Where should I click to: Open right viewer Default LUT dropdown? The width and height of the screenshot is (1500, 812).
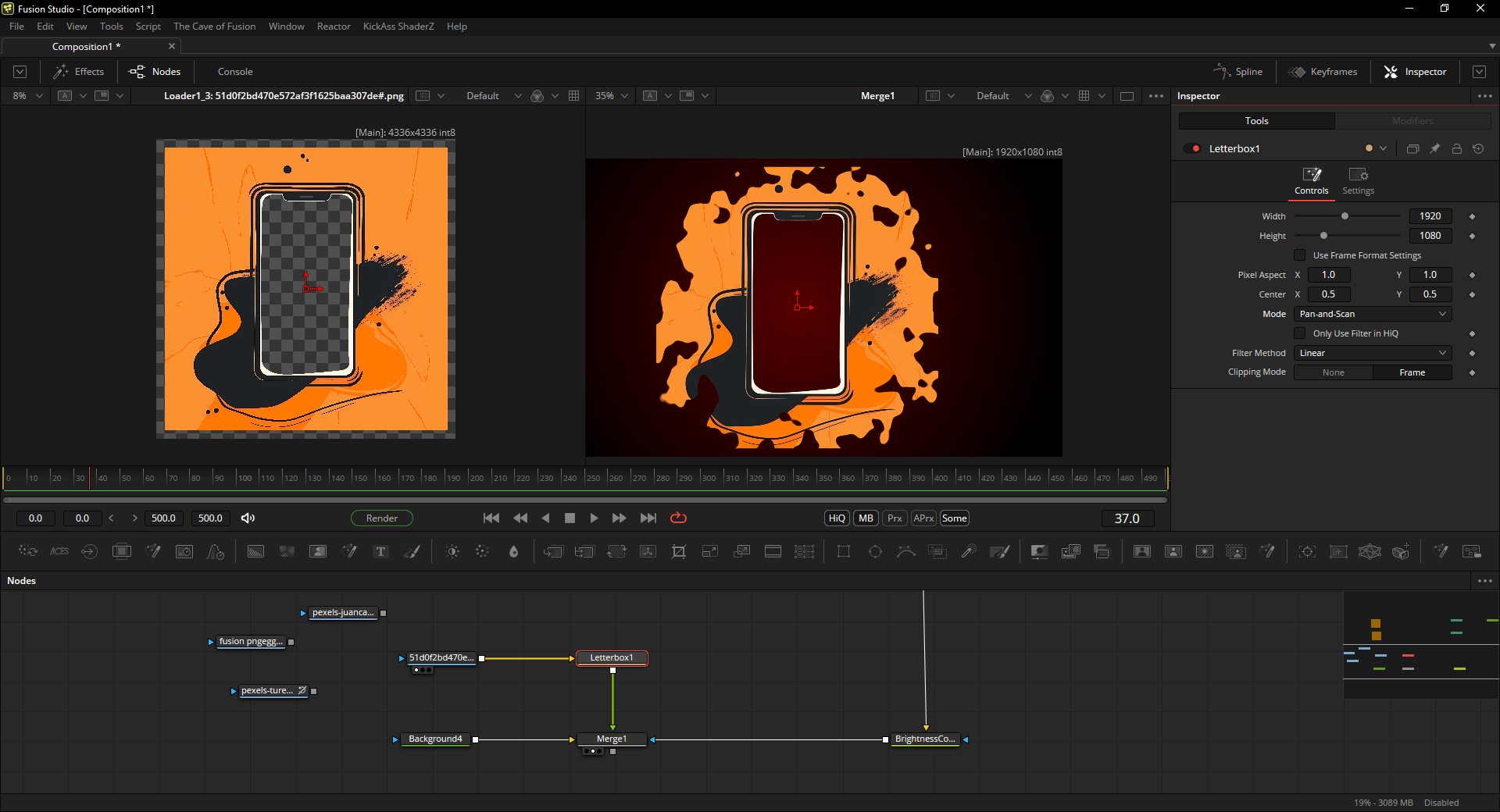(x=1002, y=95)
